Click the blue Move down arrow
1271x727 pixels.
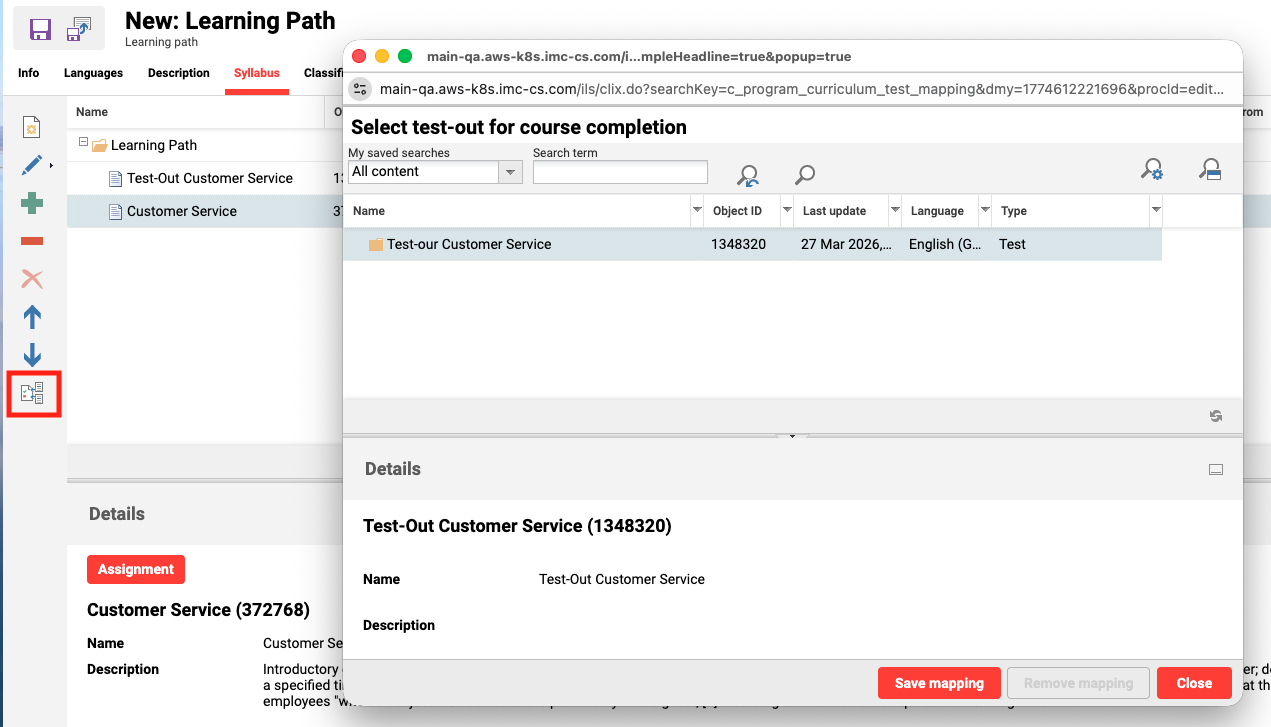coord(32,355)
